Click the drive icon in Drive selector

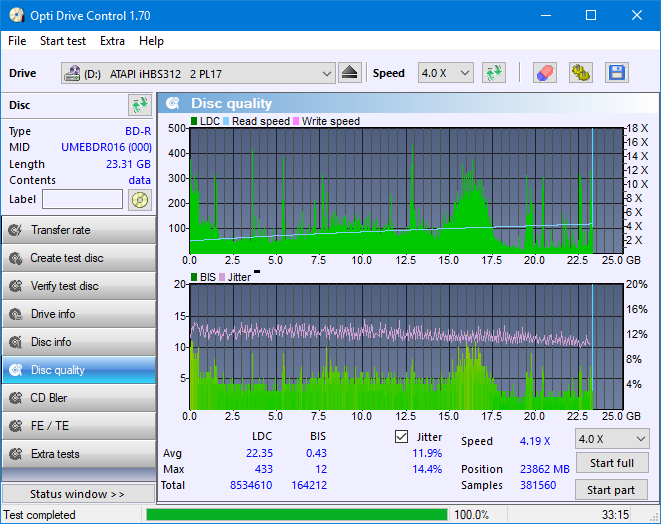(72, 73)
